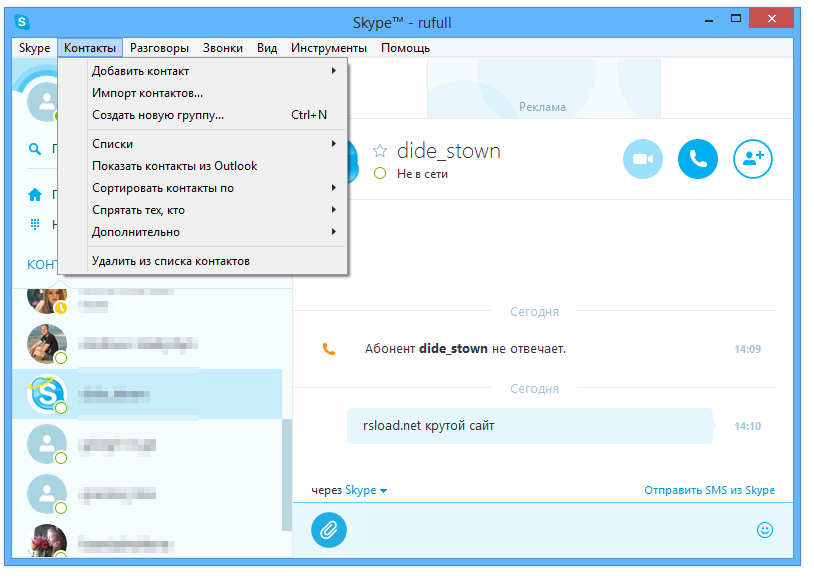Choose Импорт контактов... menu entry

coord(202,93)
